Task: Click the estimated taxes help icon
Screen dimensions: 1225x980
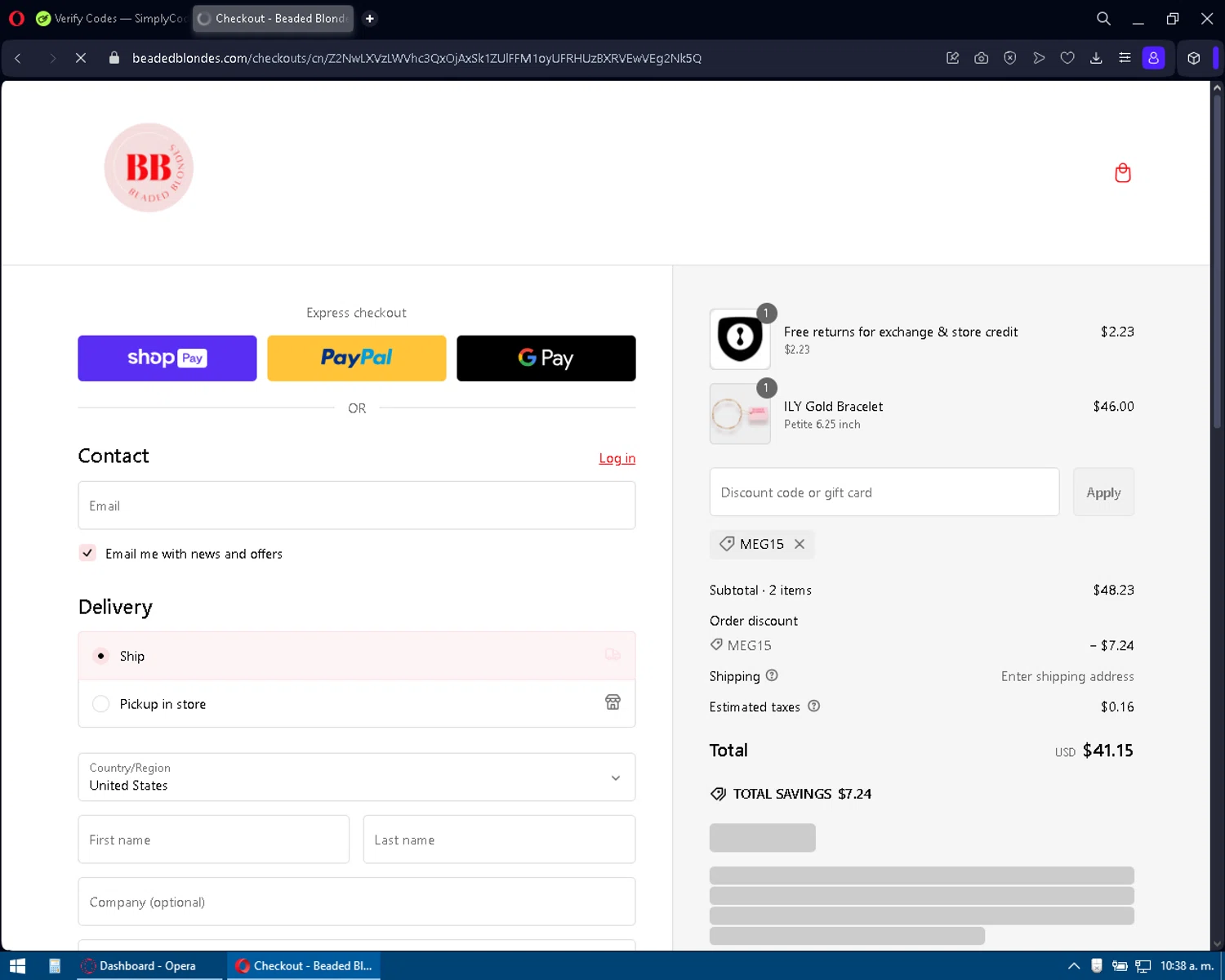Action: (813, 706)
